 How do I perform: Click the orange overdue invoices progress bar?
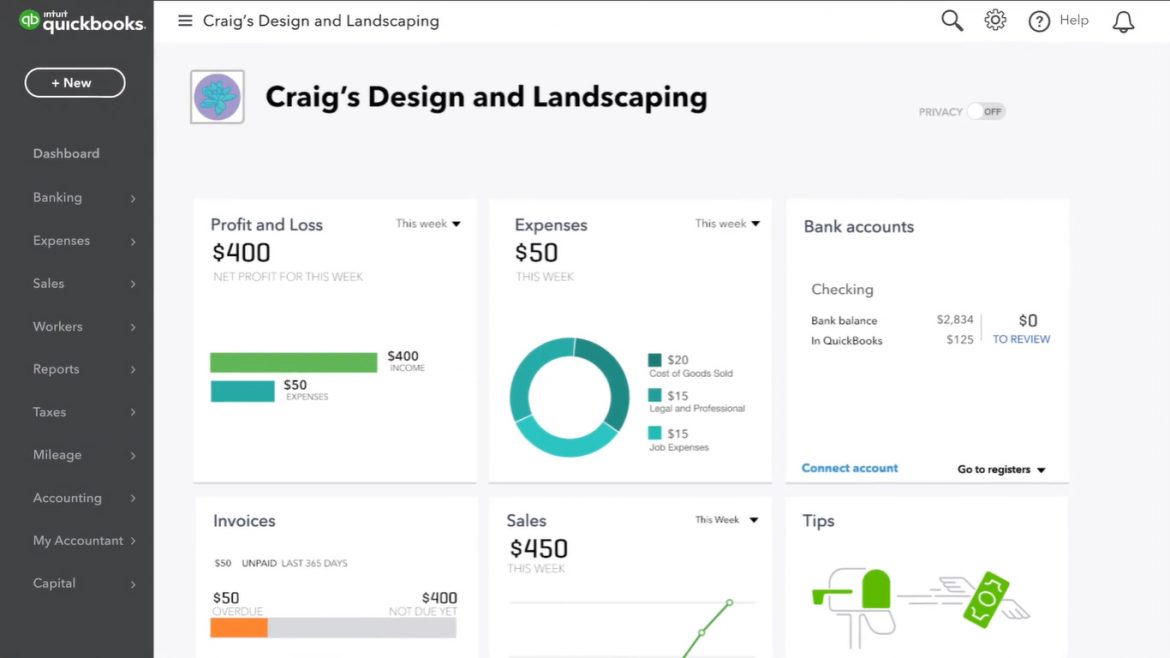point(240,627)
